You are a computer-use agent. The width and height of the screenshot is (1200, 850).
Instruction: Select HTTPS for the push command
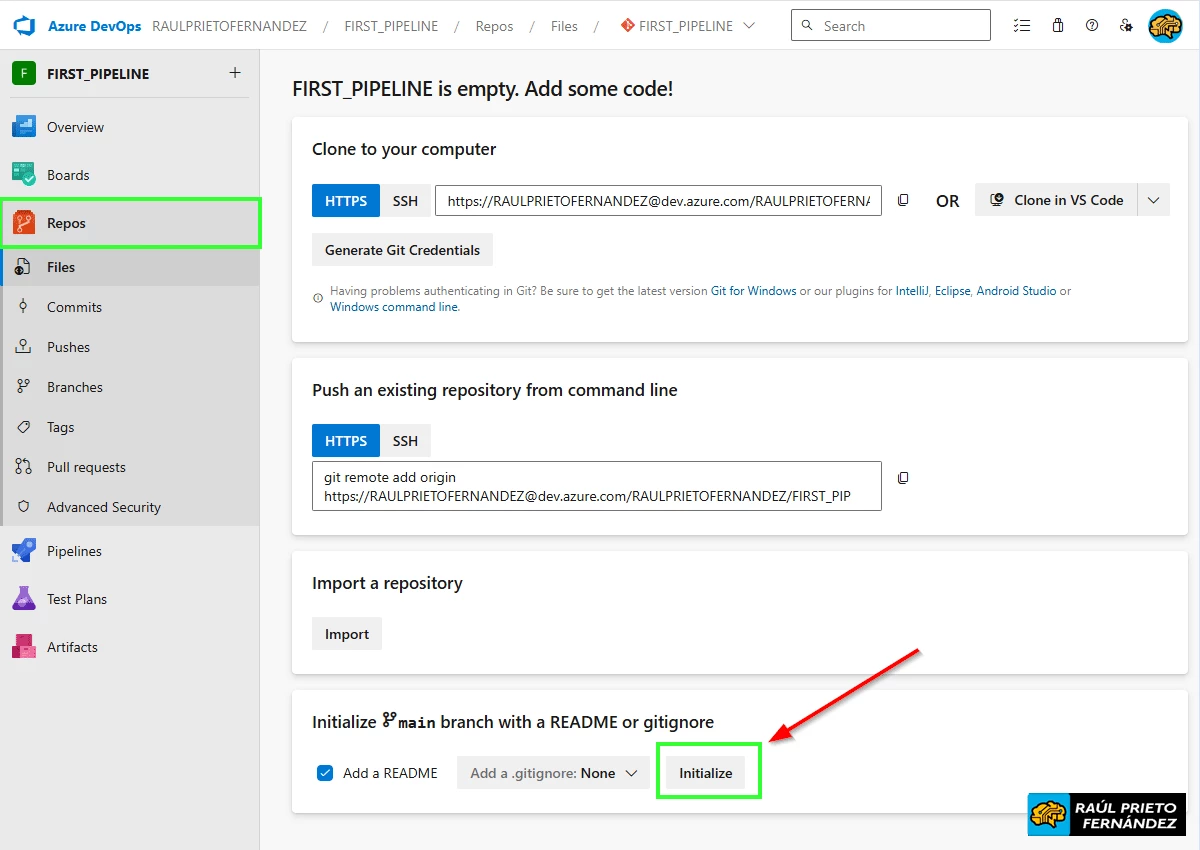point(345,440)
